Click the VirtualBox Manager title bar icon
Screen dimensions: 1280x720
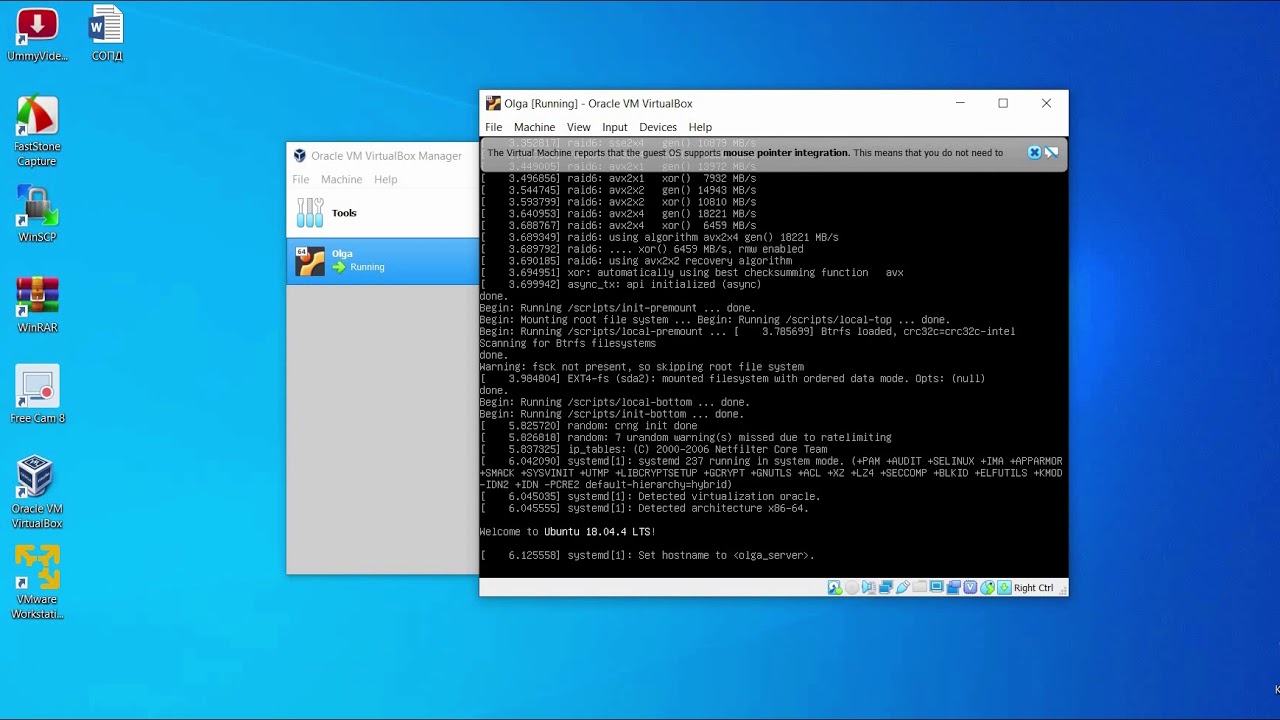point(299,155)
